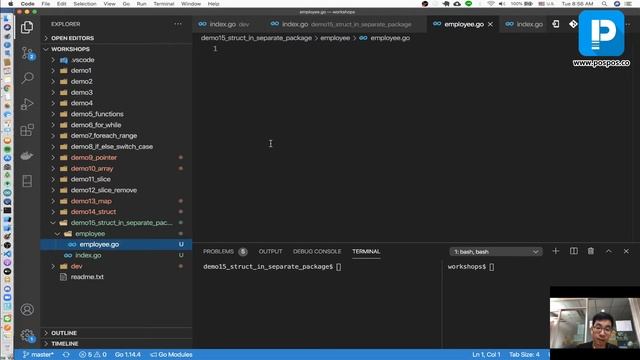Expand the .vscode folder
The width and height of the screenshot is (640, 360).
coord(116,60)
